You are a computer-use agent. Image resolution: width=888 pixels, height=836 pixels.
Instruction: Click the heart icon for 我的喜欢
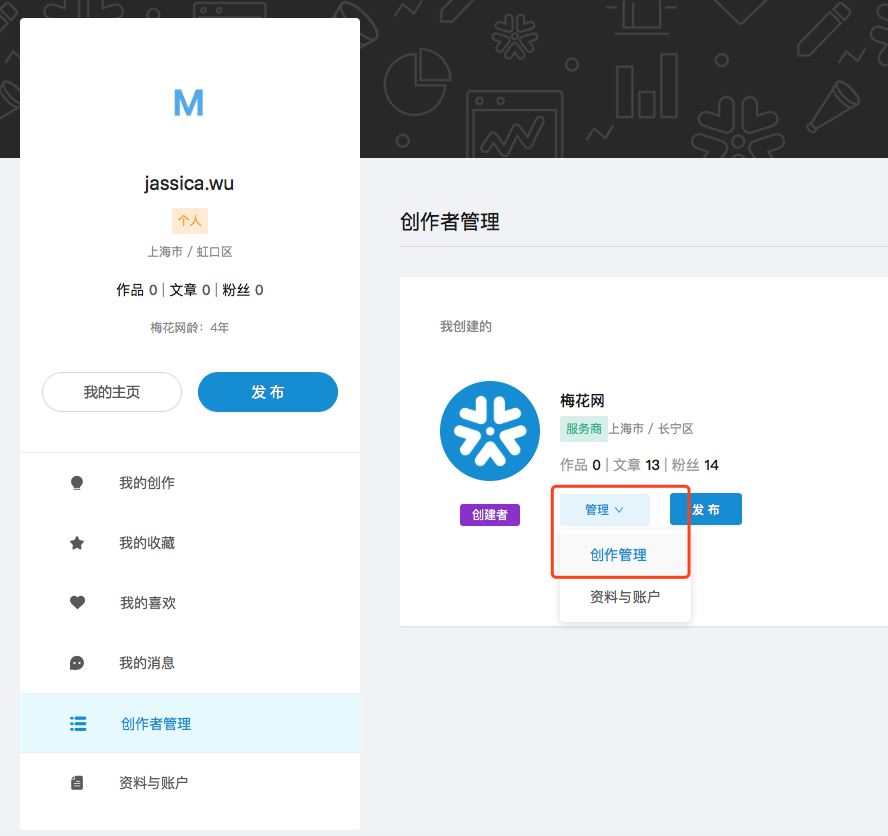pos(77,603)
